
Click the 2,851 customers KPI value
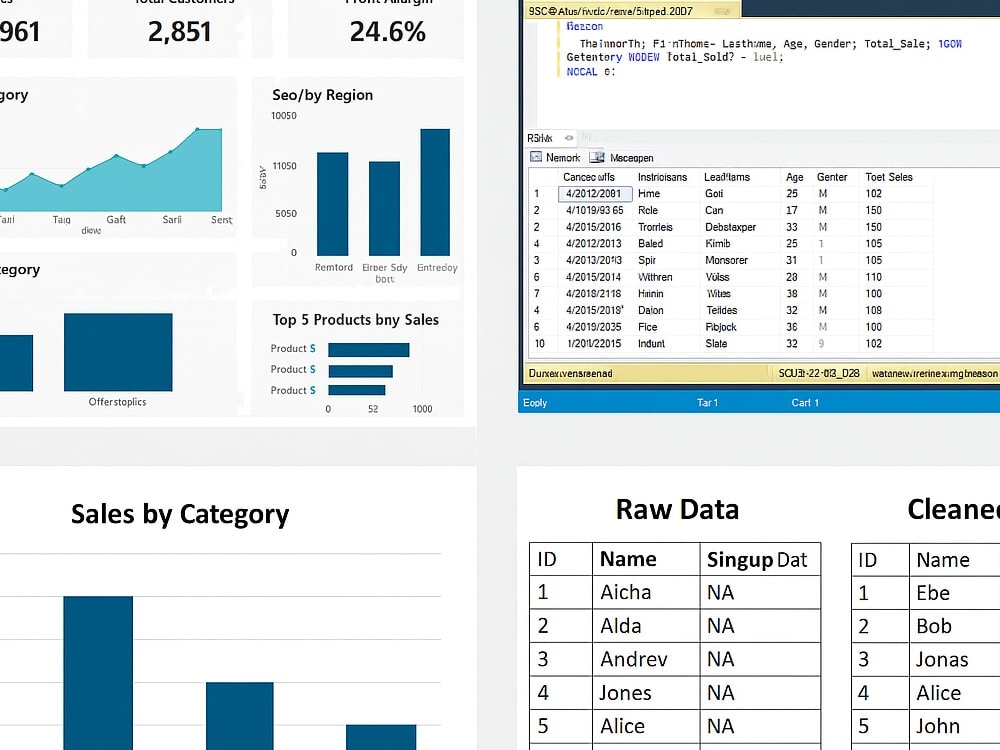[x=179, y=31]
